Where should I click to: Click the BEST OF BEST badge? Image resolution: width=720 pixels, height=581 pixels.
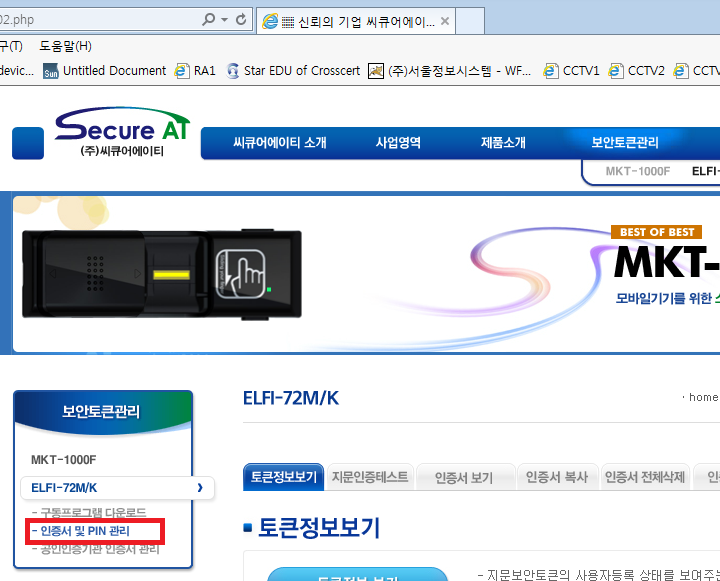pyautogui.click(x=656, y=232)
